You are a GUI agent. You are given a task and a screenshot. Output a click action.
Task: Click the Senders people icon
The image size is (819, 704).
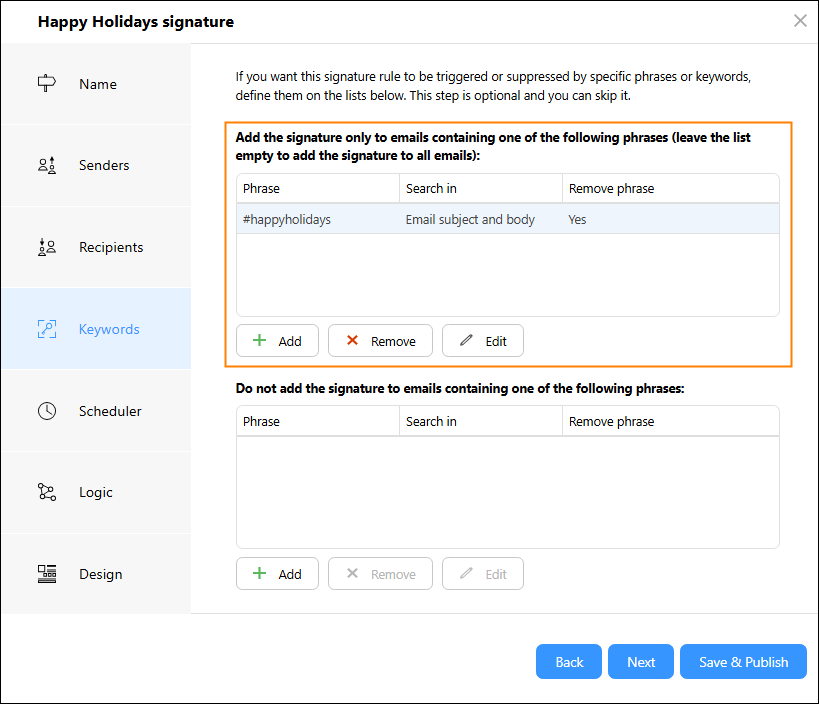pos(46,165)
